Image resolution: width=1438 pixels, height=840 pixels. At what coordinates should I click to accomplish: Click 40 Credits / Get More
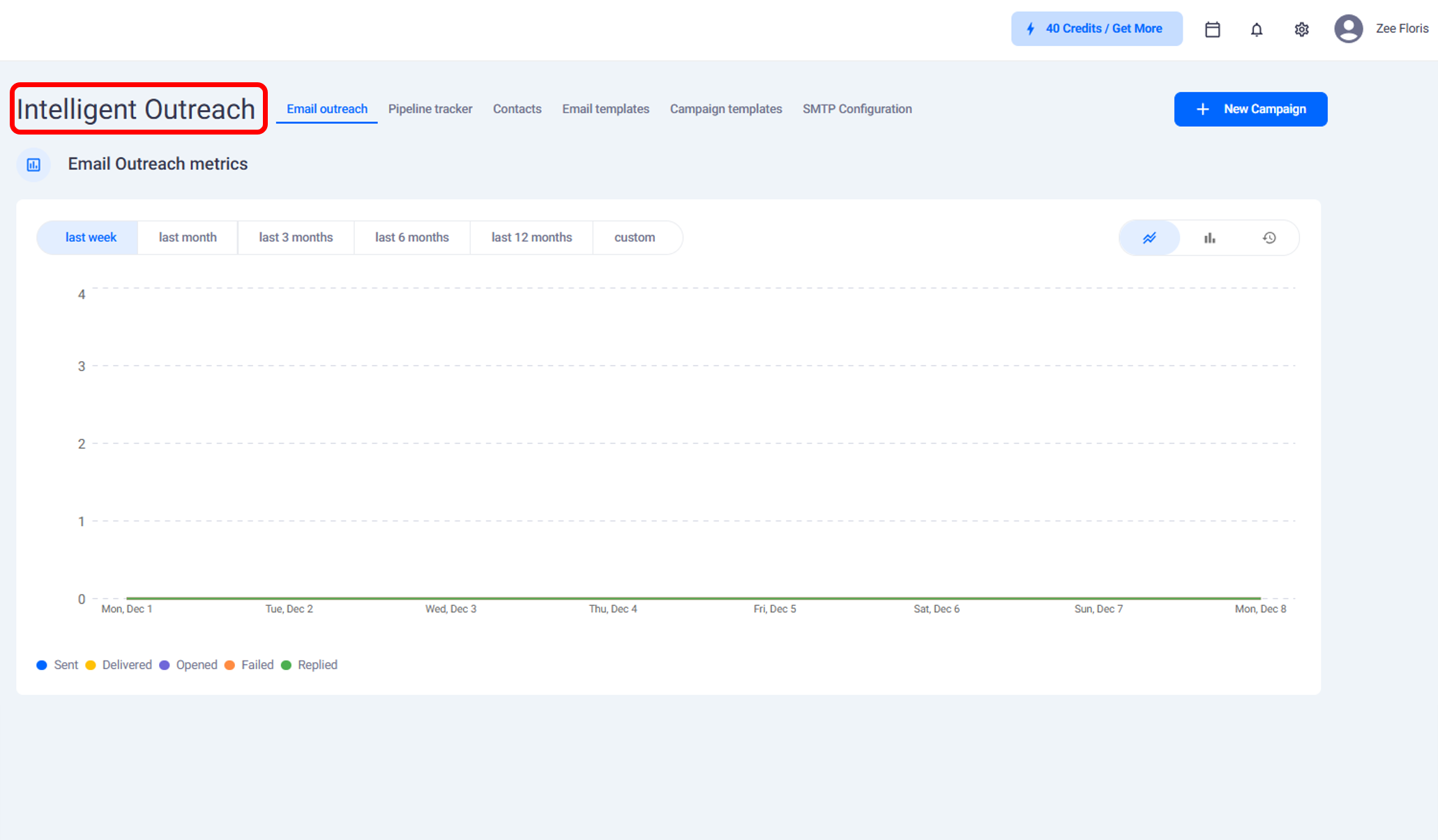(1096, 29)
